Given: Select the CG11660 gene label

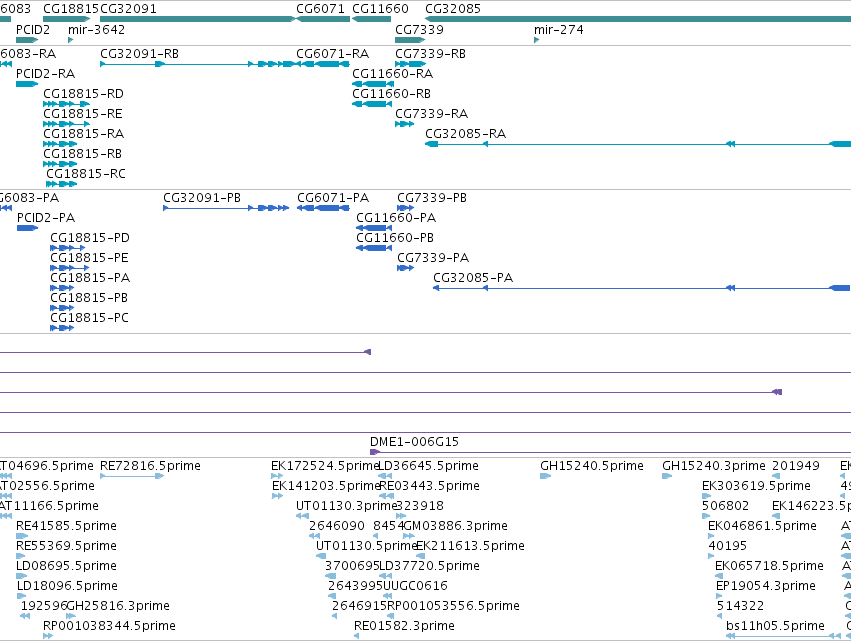Looking at the screenshot, I should 380,9.
